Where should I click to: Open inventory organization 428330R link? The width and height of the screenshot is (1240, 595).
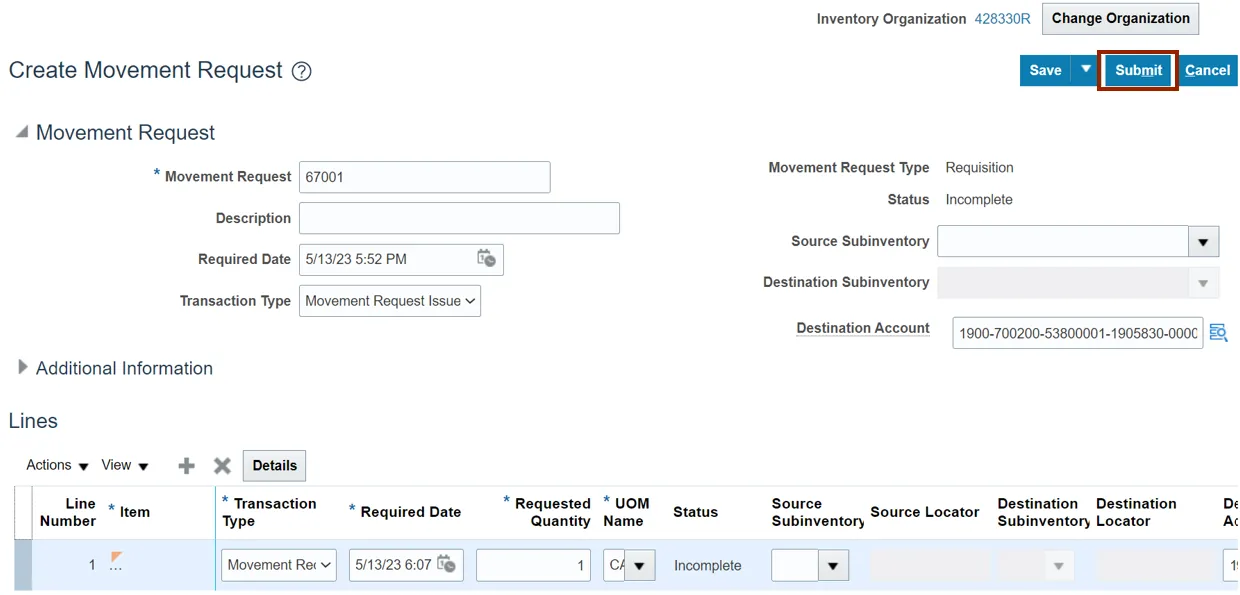pos(1002,19)
